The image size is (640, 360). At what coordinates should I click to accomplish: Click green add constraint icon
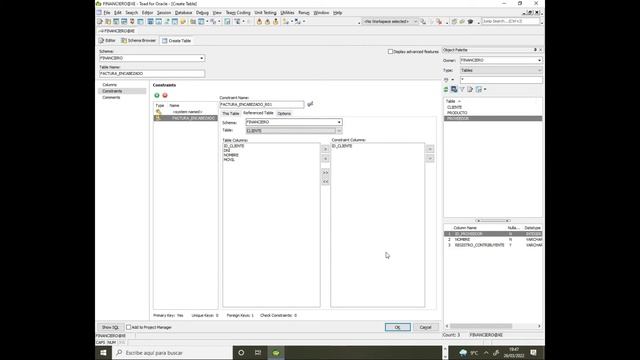tap(157, 95)
